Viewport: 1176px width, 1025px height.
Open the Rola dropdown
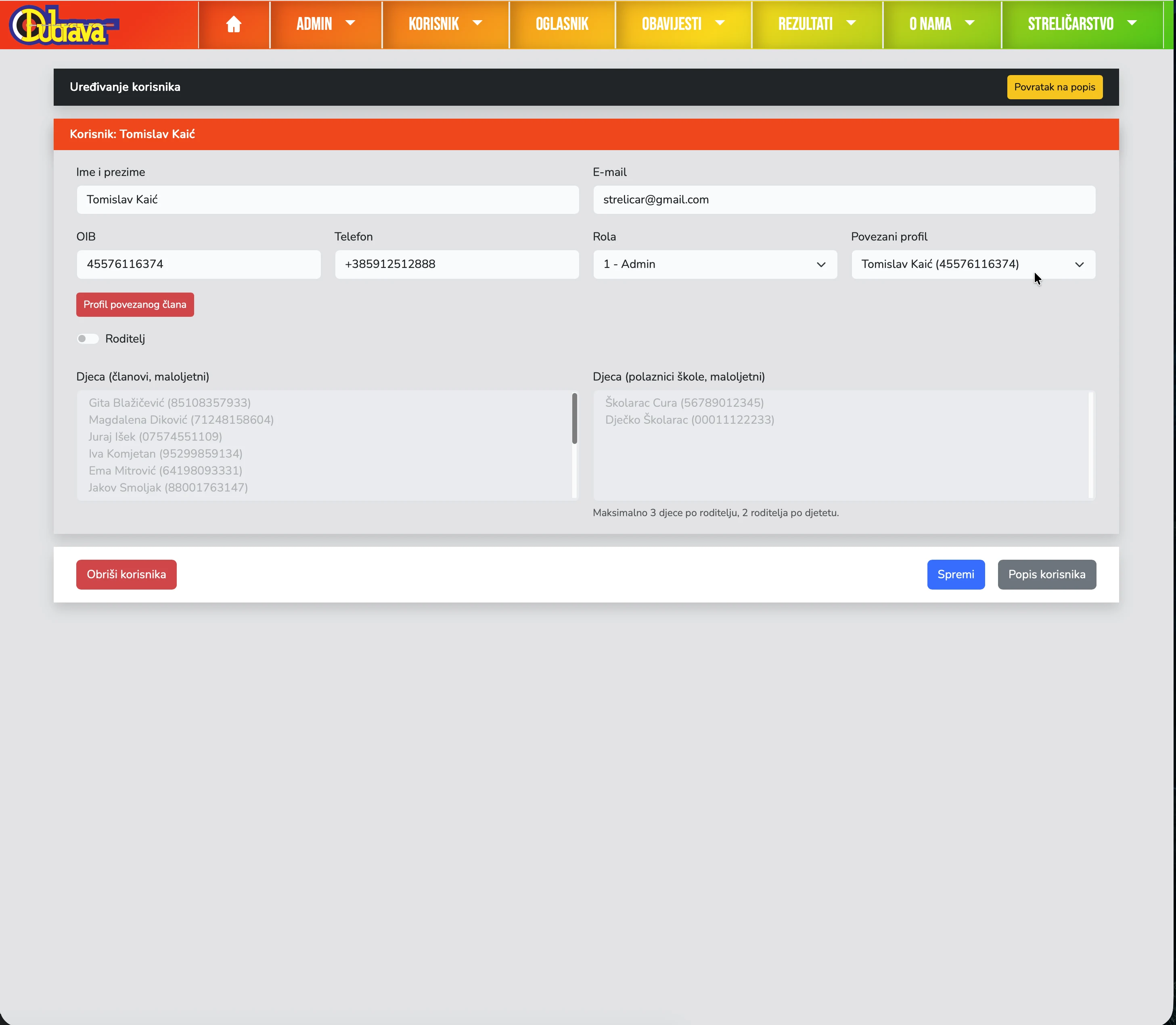click(x=714, y=264)
